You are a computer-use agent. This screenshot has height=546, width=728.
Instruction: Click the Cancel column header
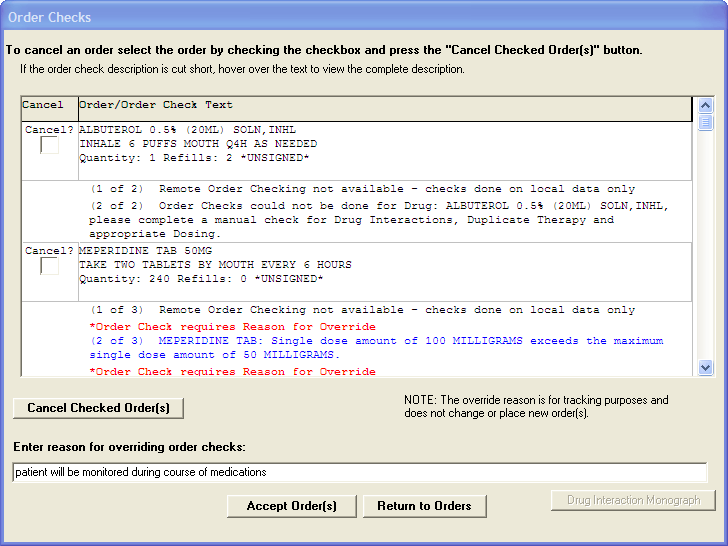point(50,109)
